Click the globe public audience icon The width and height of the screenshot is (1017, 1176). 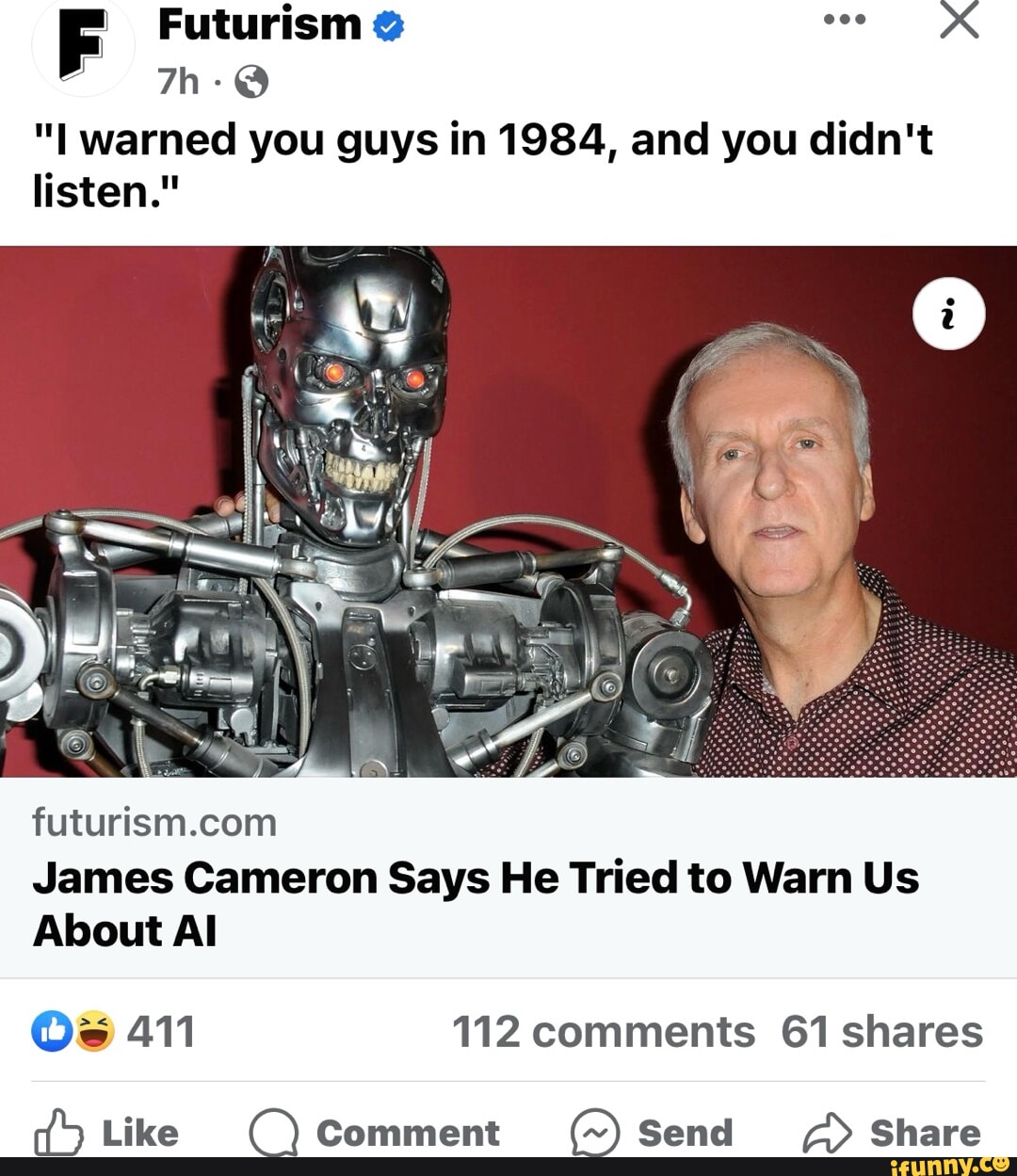pyautogui.click(x=251, y=83)
